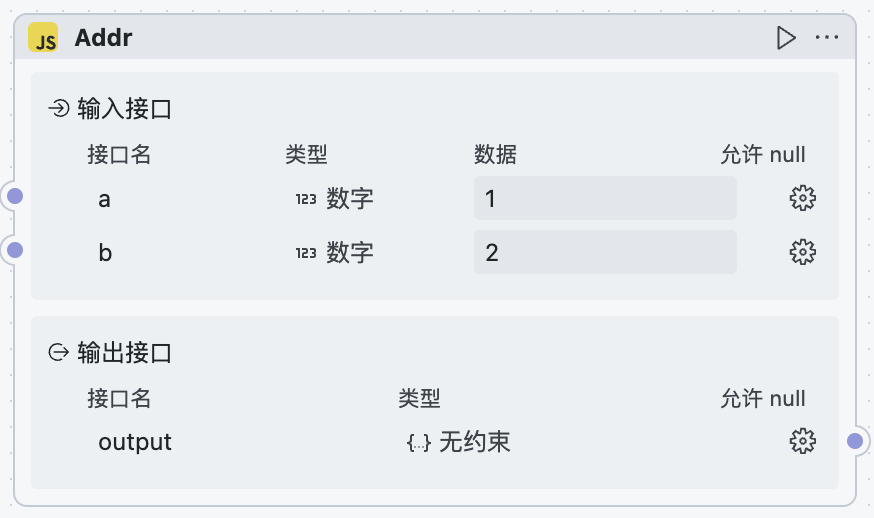The width and height of the screenshot is (874, 518).
Task: Click the 数字 type label for a
Action: (350, 199)
